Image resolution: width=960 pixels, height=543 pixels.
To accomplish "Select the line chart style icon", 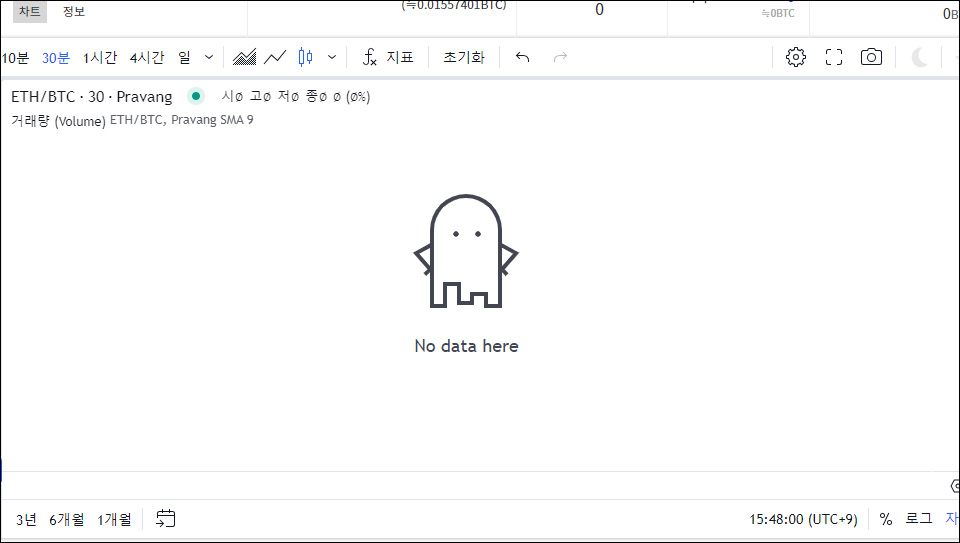I will pos(275,57).
